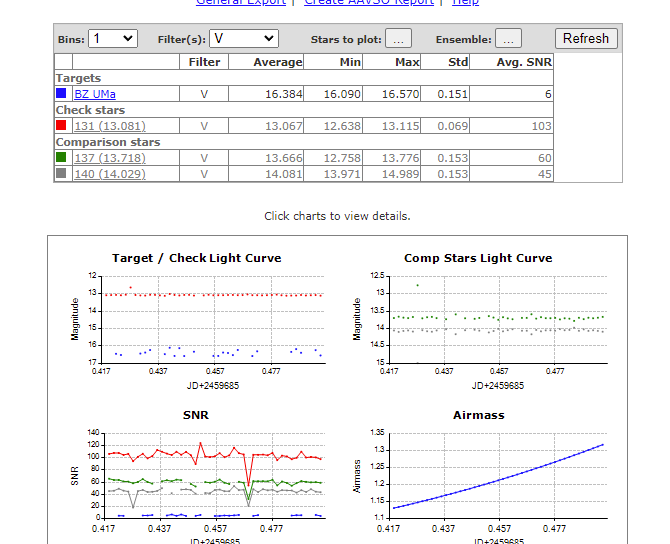Click the green swatch for star 137
670x544 pixels.
click(62, 158)
